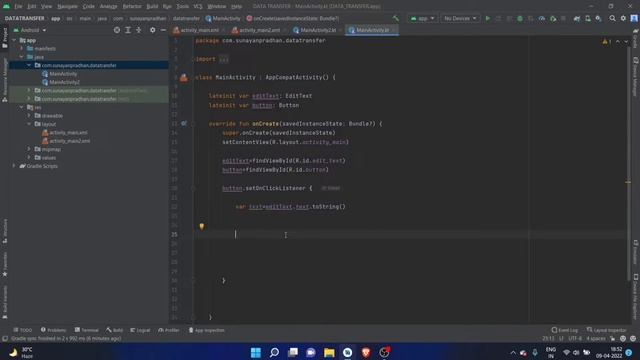
Task: Open the Profiler tool window
Action: pyautogui.click(x=169, y=330)
